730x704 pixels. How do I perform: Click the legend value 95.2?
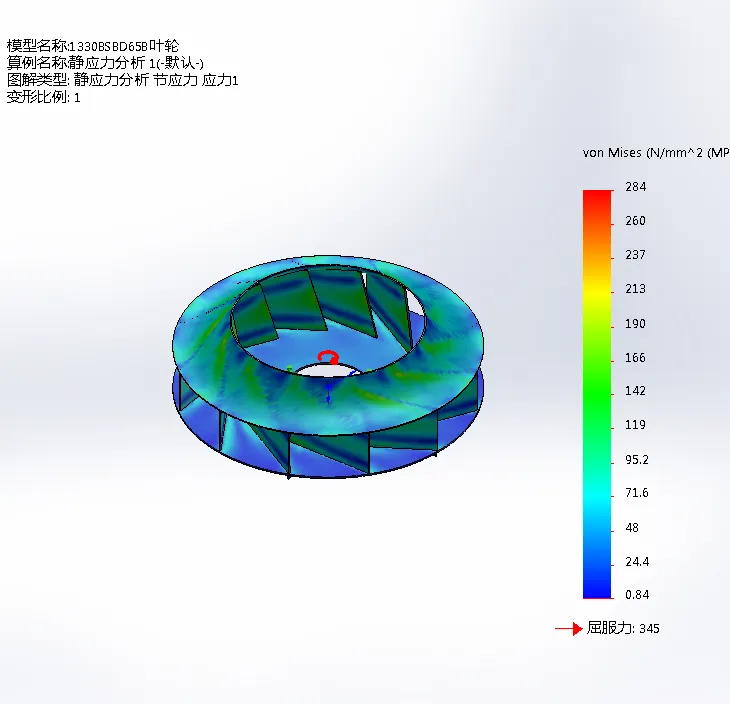(x=637, y=460)
